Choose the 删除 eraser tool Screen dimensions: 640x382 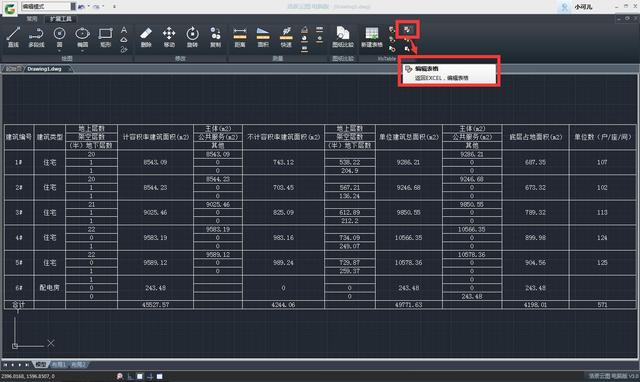[146, 37]
